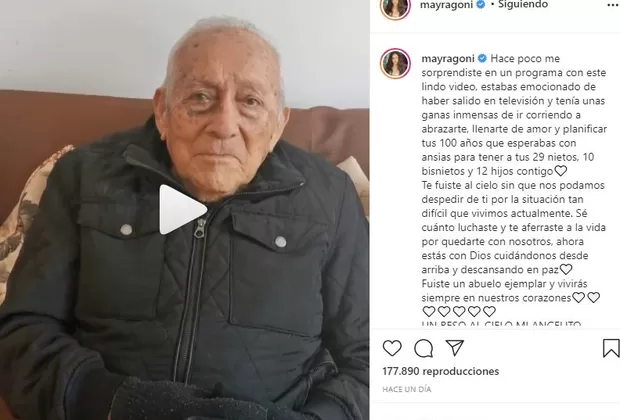Open the mayragoni username in the header
The height and width of the screenshot is (420, 620).
446,5
